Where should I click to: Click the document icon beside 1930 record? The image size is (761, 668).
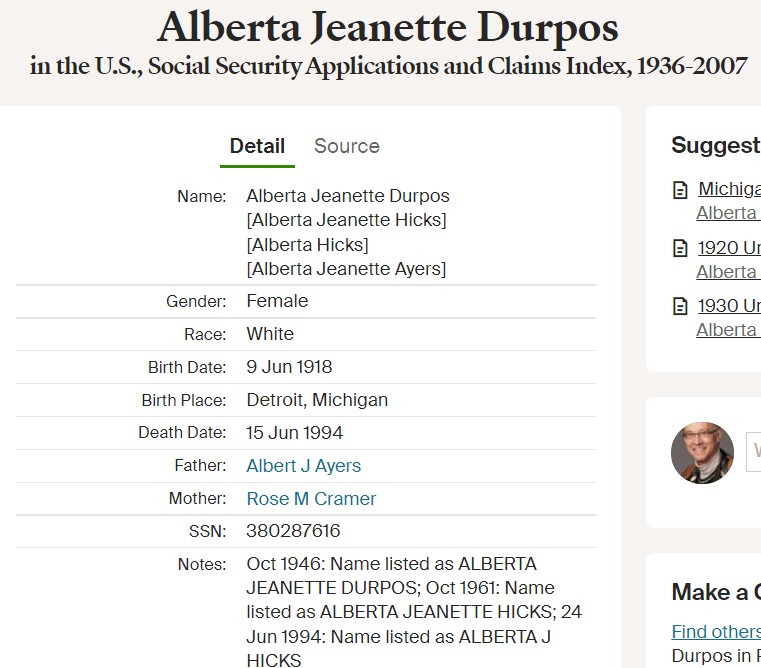(680, 306)
